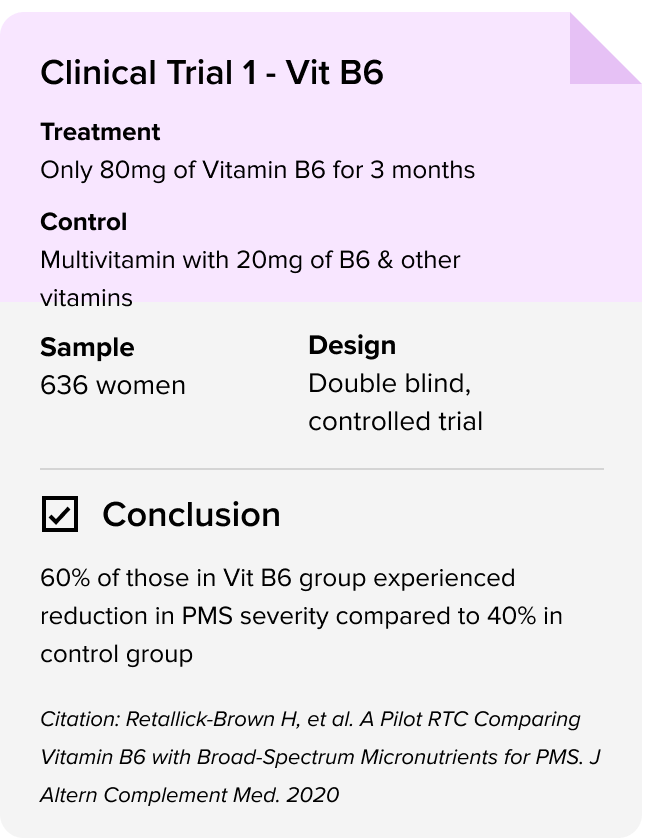Click the Control heading

click(83, 222)
